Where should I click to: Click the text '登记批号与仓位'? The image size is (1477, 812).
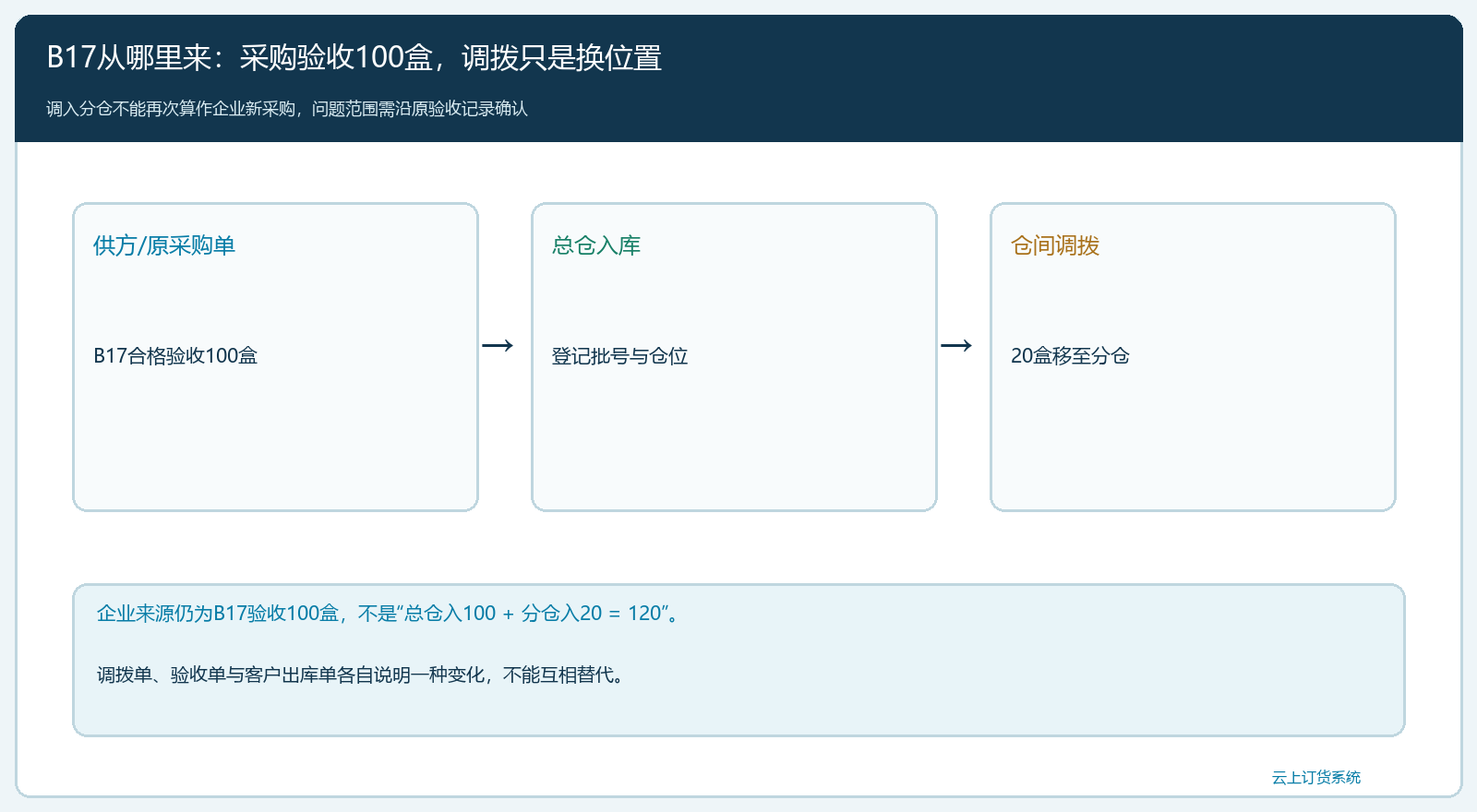point(619,356)
